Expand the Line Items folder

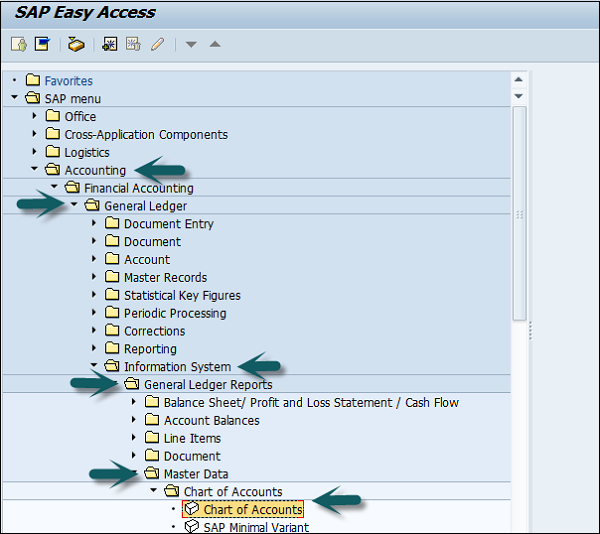tap(134, 437)
